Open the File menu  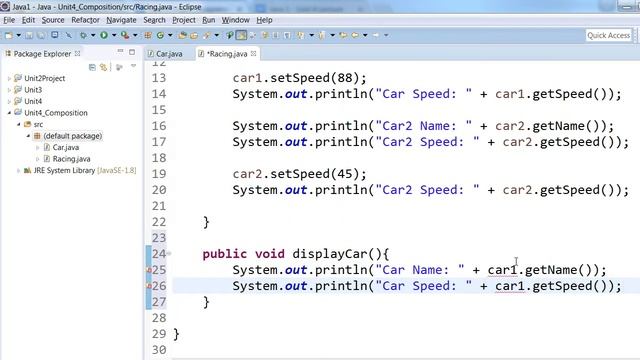coord(9,20)
